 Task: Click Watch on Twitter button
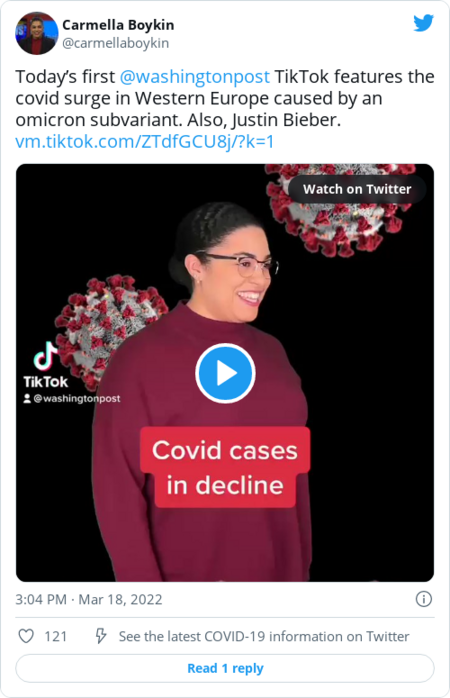357,189
